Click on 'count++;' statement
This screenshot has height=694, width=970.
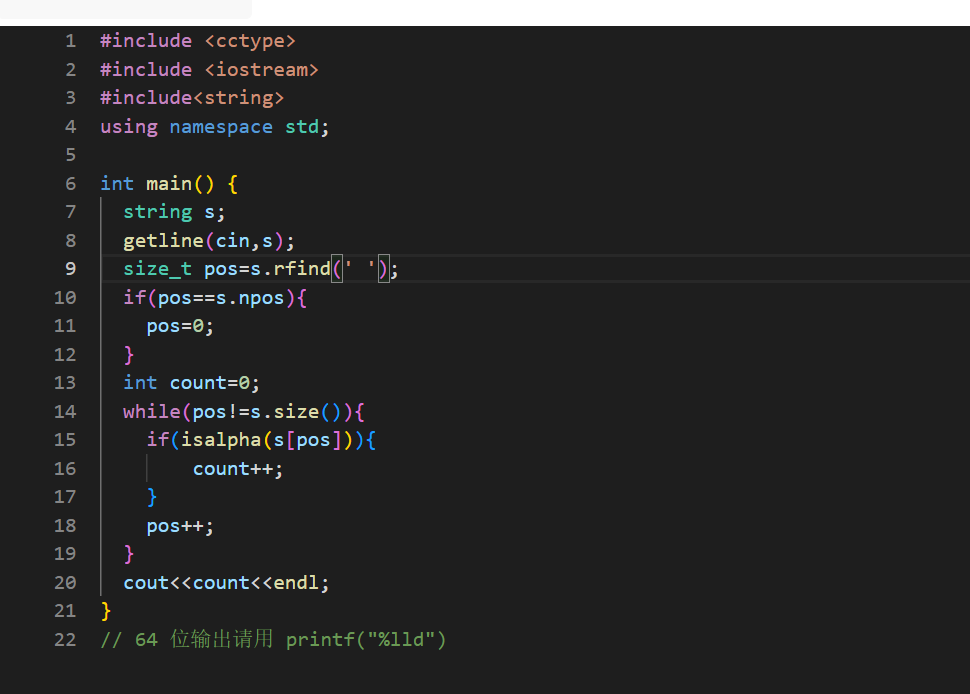click(x=238, y=468)
